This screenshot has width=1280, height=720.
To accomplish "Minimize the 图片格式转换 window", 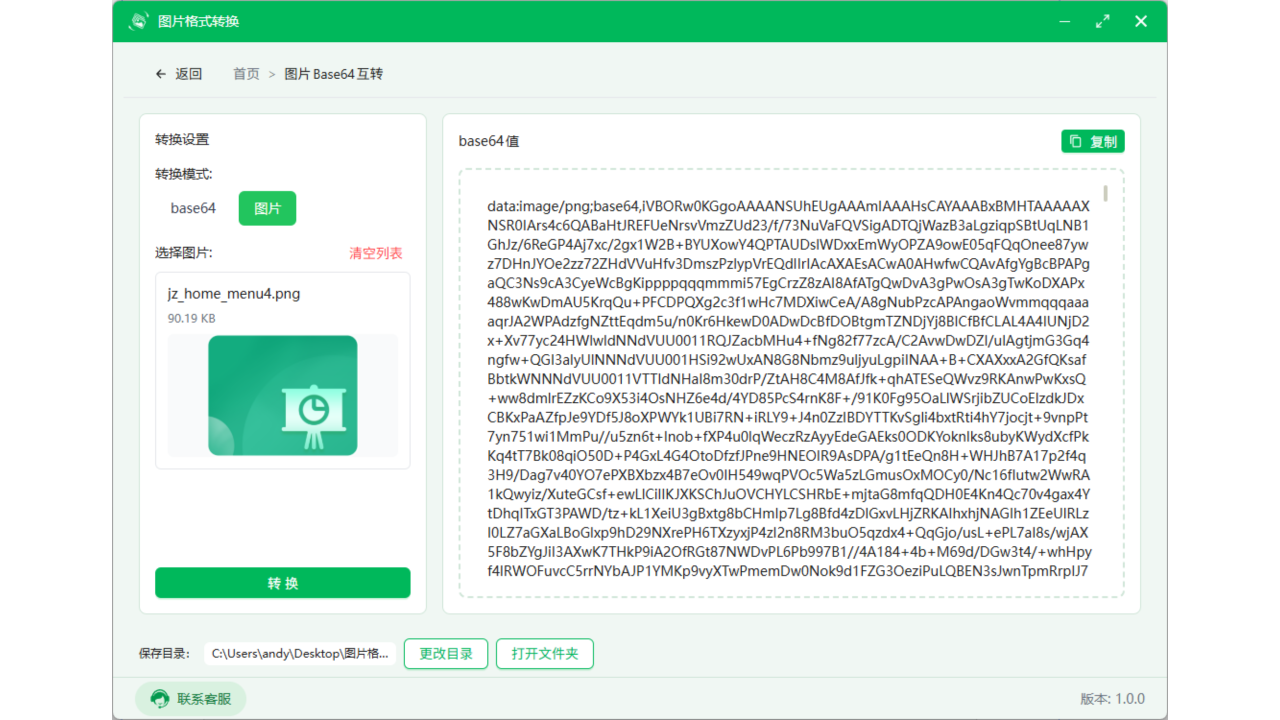I will click(x=1065, y=21).
